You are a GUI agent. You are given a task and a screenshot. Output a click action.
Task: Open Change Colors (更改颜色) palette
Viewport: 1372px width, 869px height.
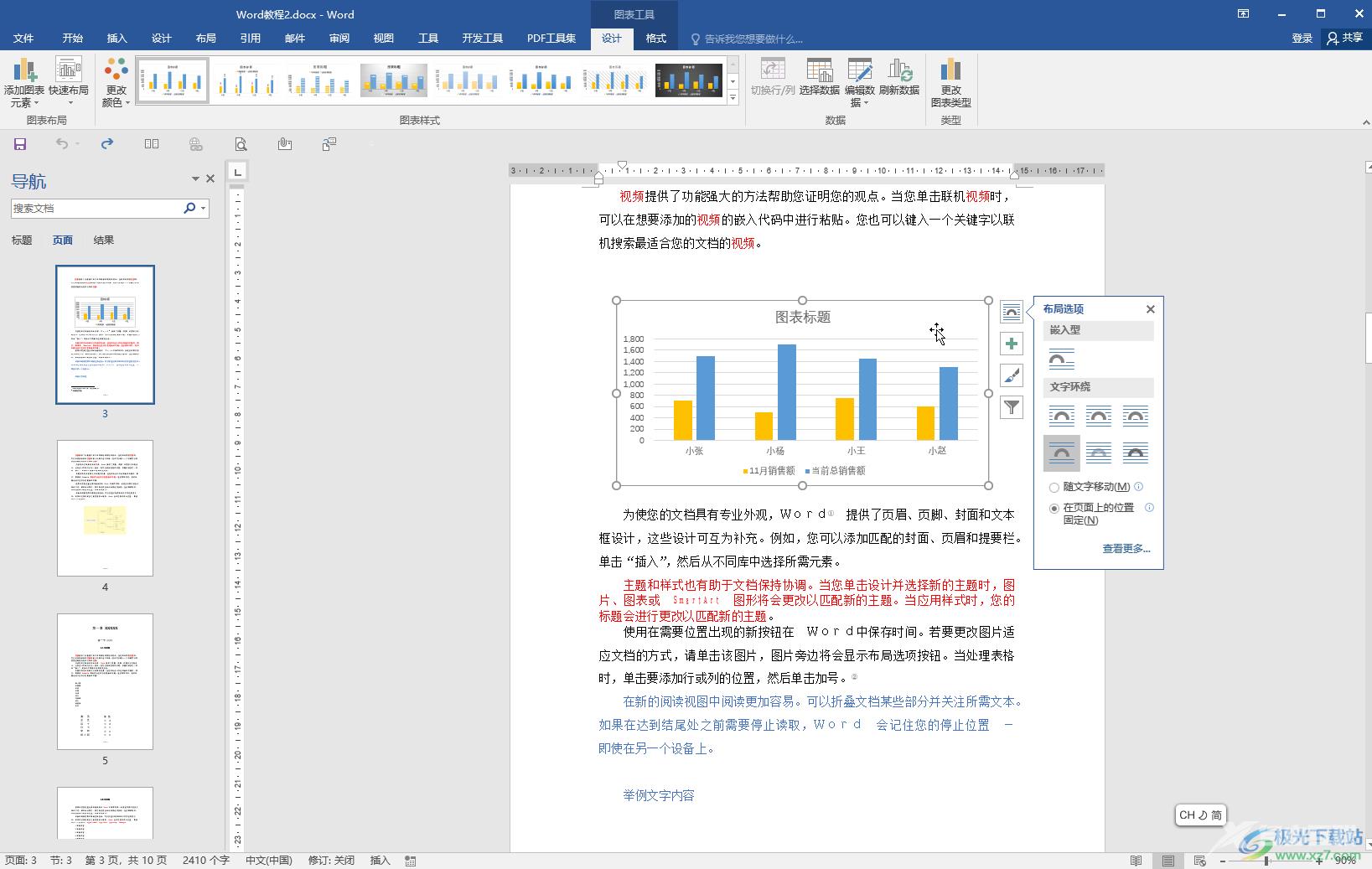[x=116, y=82]
